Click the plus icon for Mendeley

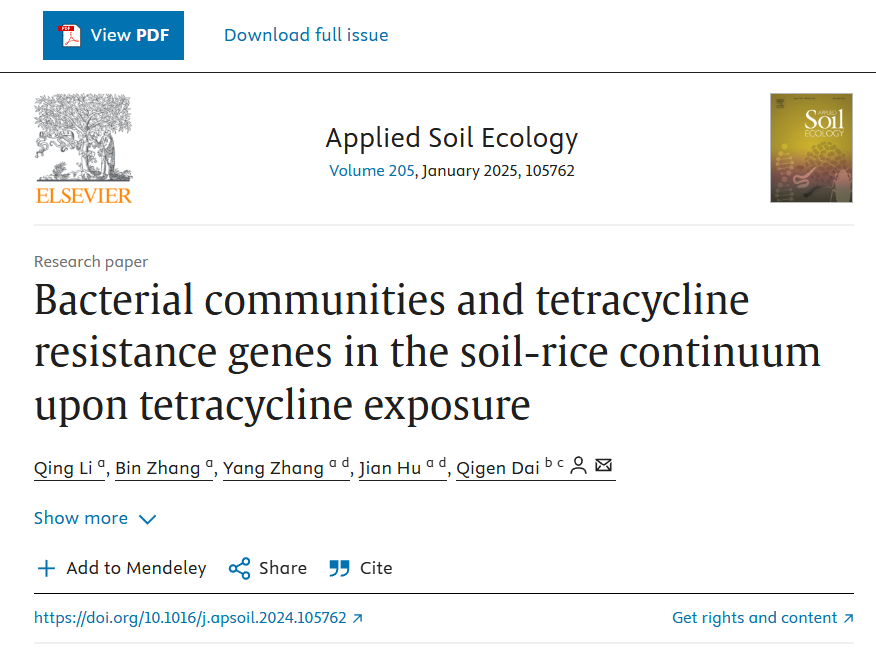pos(46,569)
